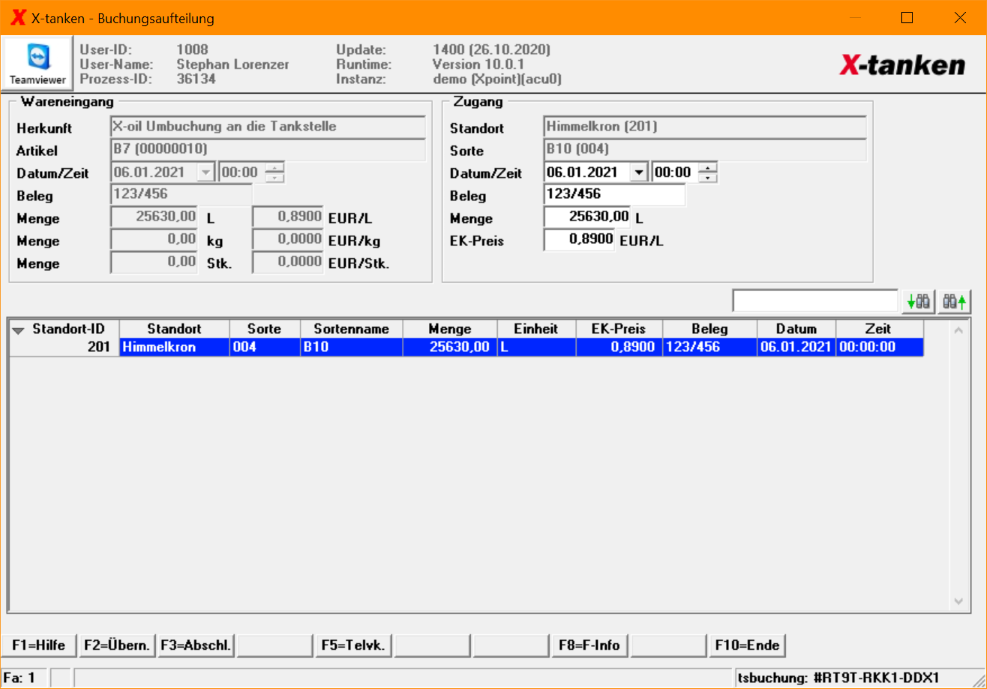
Task: Click the search-down binoculars icon
Action: point(918,302)
